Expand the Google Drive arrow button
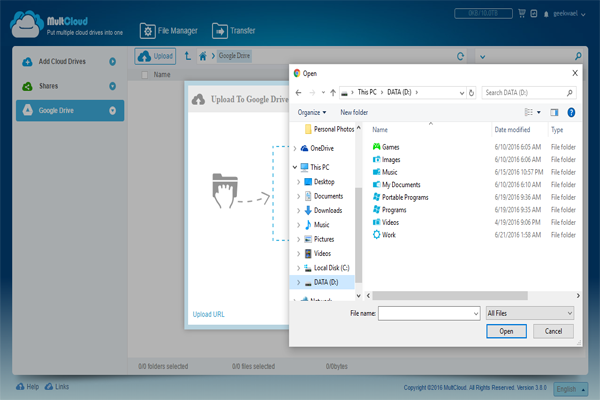 [112, 111]
